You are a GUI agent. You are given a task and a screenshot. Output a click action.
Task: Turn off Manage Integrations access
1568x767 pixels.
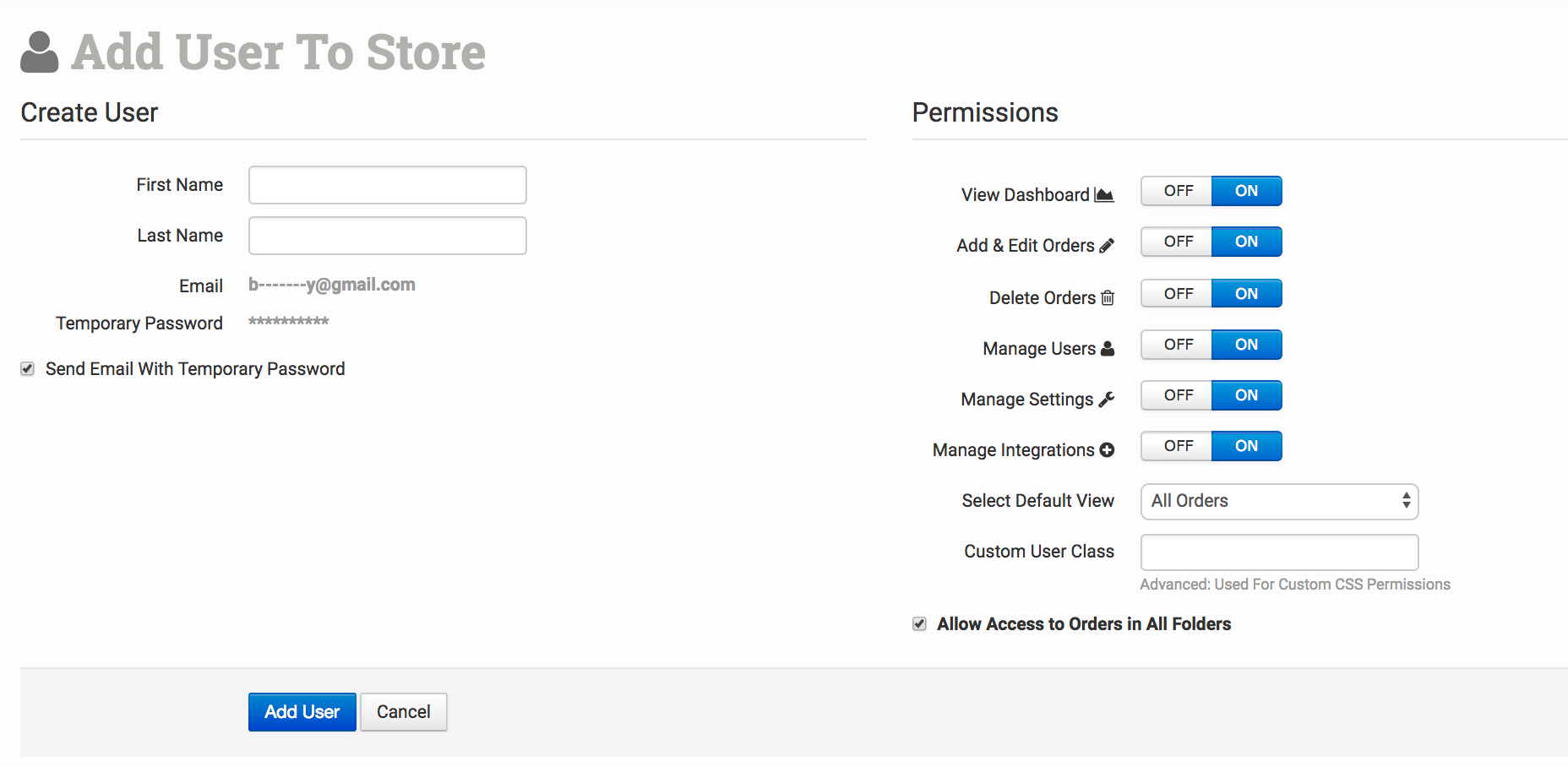[1176, 446]
